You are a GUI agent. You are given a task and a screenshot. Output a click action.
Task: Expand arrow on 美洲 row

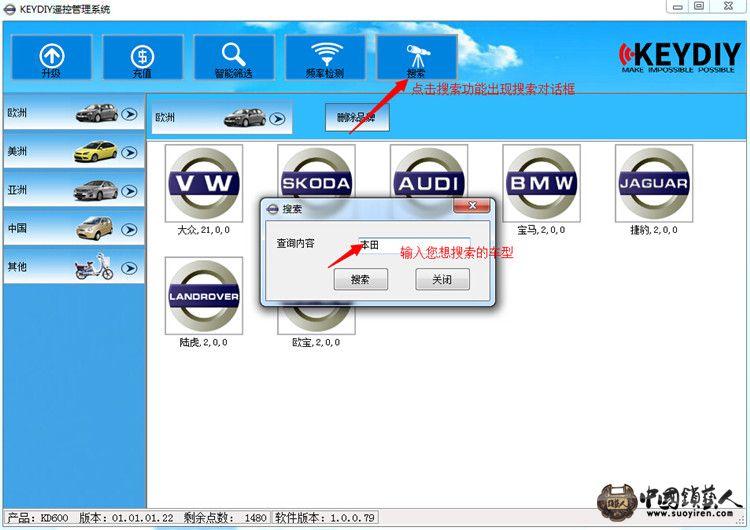[129, 153]
